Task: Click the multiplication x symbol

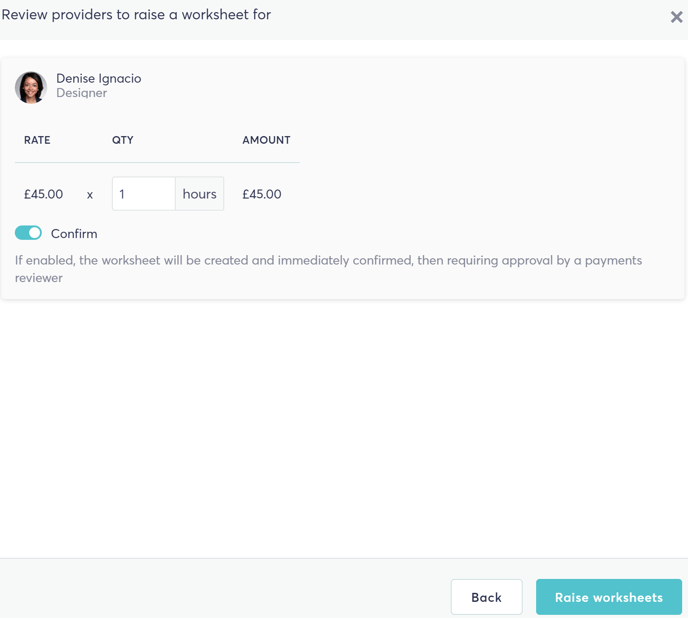Action: click(90, 195)
